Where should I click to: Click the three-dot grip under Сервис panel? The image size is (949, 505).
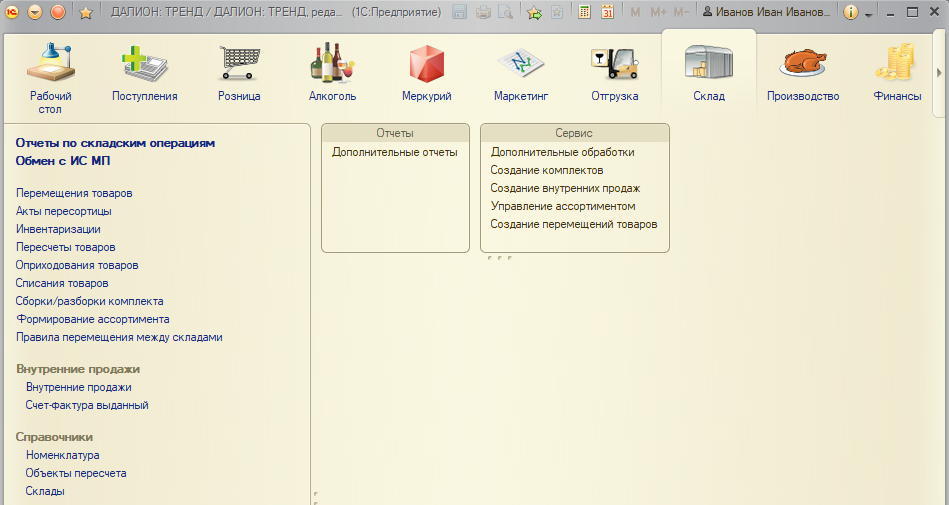(500, 258)
